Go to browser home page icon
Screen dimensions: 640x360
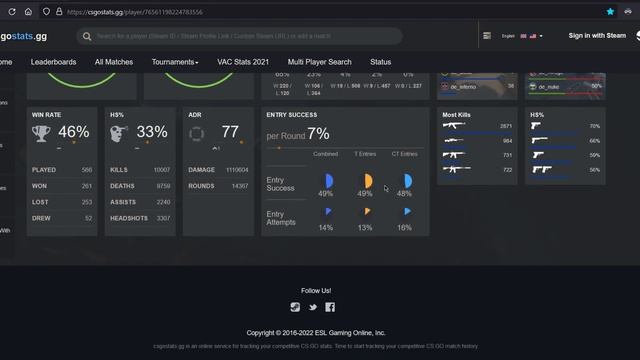pyautogui.click(x=28, y=12)
